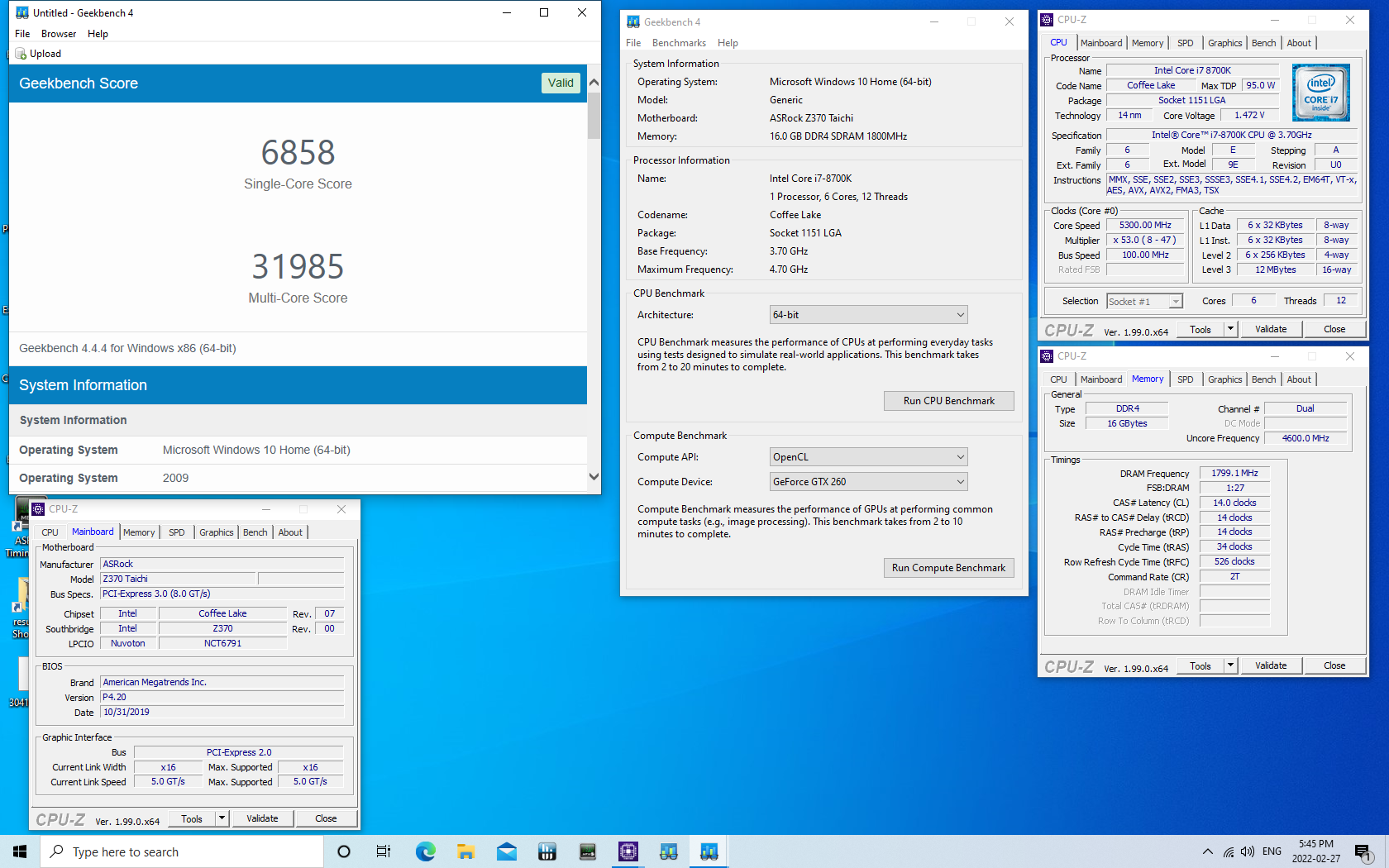
Task: Open File menu in Untitled Geekbench window
Action: [22, 34]
